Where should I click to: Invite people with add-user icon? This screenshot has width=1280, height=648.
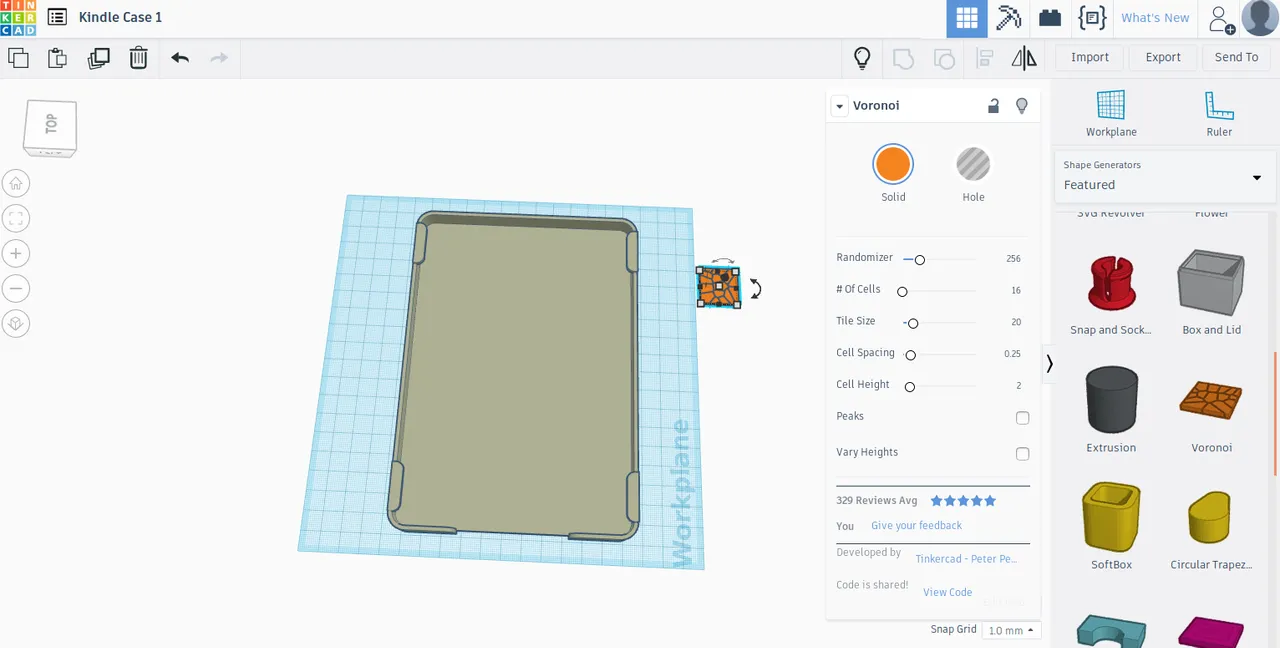[x=1221, y=19]
